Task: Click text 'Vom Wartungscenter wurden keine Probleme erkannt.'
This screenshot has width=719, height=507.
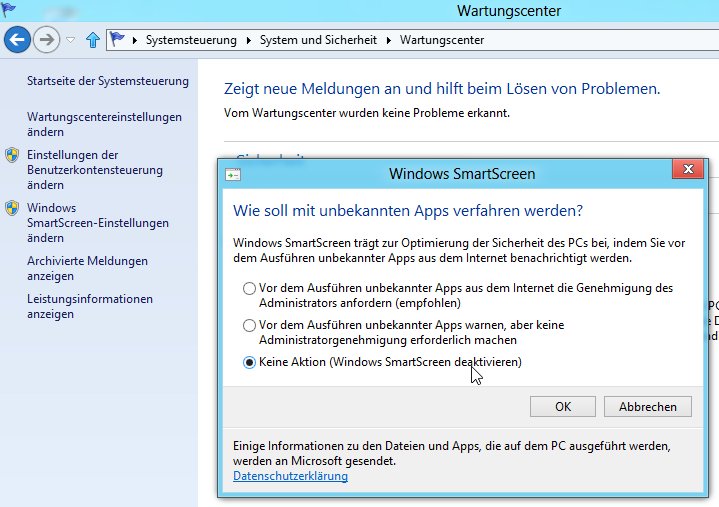Action: click(367, 113)
